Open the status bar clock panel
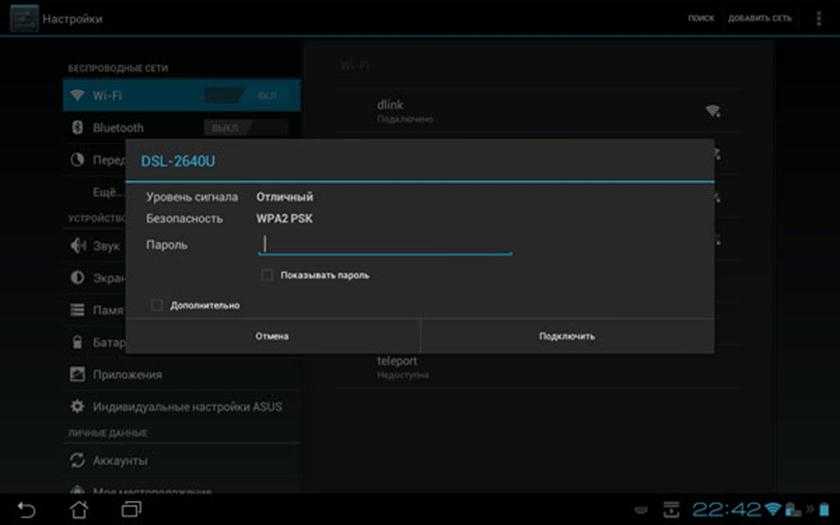The width and height of the screenshot is (840, 525). click(725, 510)
